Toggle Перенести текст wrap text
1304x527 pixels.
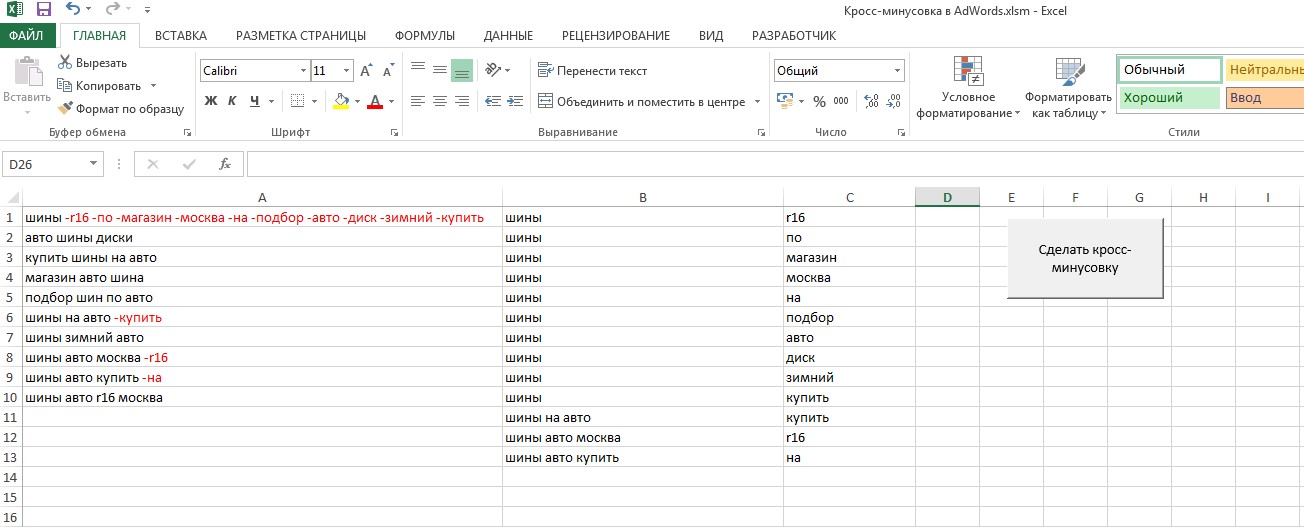(x=592, y=70)
